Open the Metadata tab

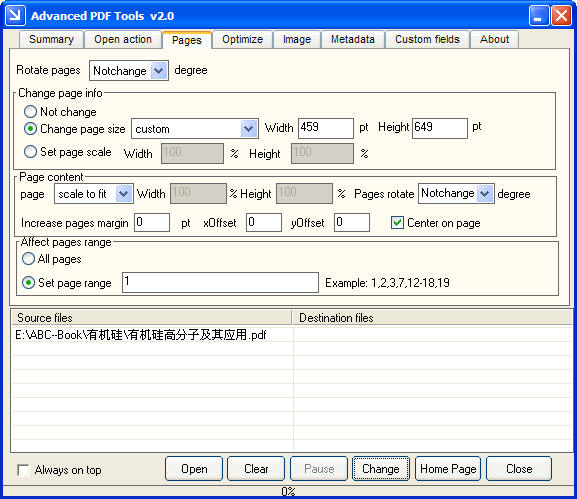pyautogui.click(x=353, y=39)
